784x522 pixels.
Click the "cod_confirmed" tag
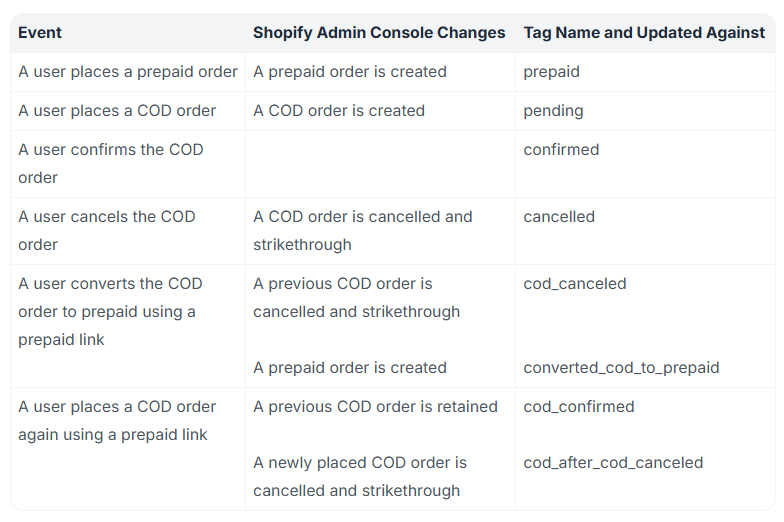578,407
